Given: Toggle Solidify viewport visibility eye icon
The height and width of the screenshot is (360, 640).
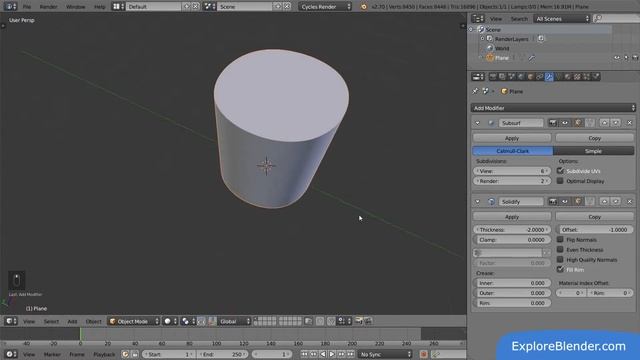Looking at the screenshot, I should point(565,202).
